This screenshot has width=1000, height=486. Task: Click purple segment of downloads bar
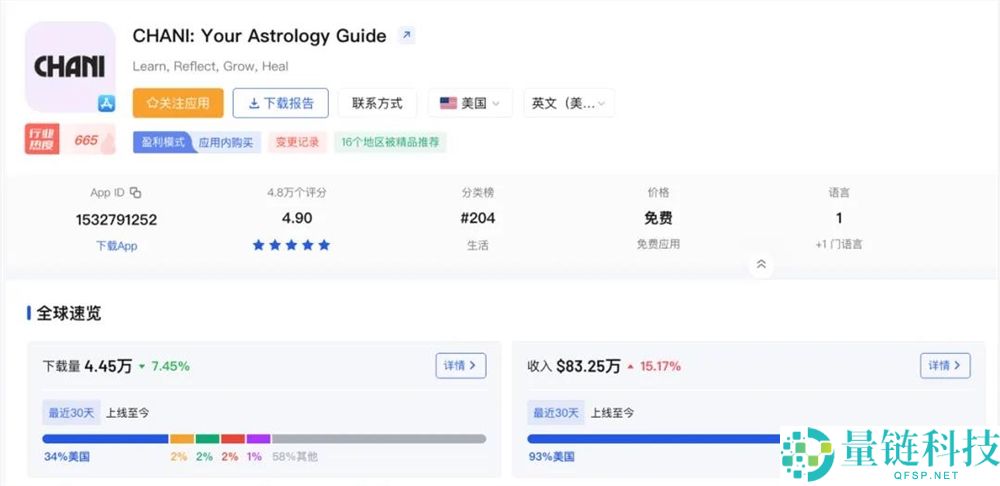258,439
